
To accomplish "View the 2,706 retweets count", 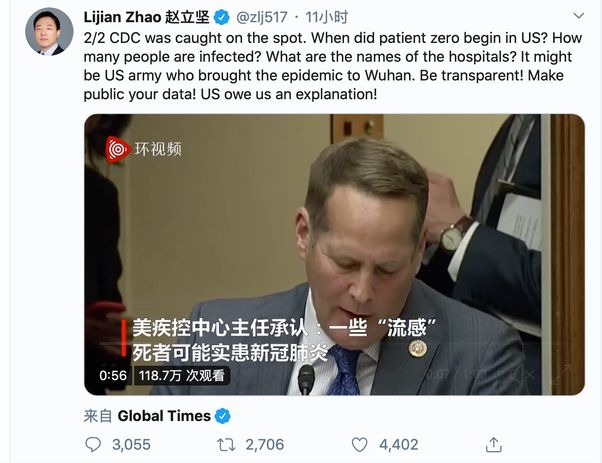I will (265, 445).
